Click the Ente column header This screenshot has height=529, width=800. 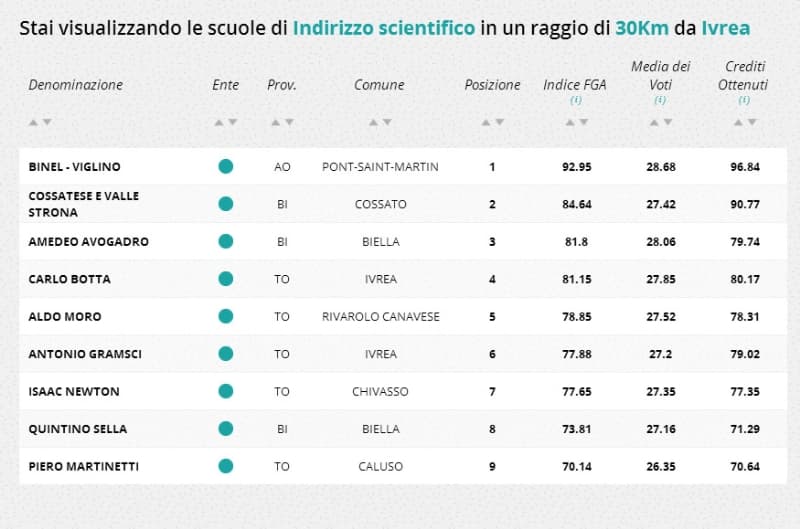coord(226,85)
